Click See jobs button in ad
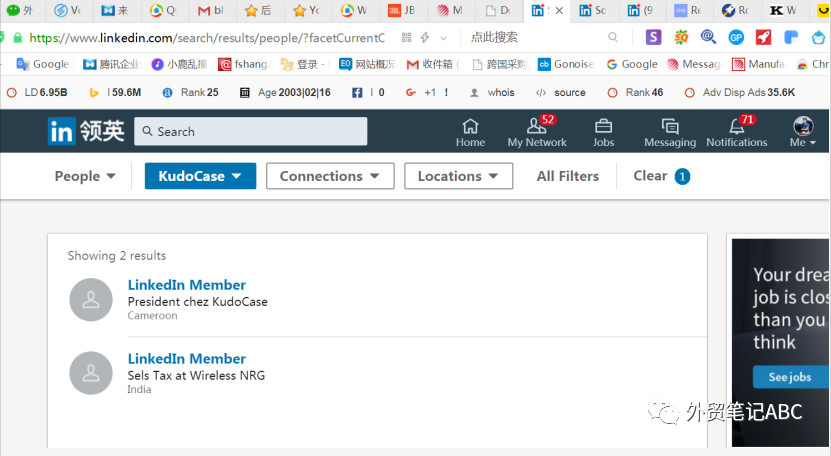Image resolution: width=831 pixels, height=456 pixels. click(790, 377)
